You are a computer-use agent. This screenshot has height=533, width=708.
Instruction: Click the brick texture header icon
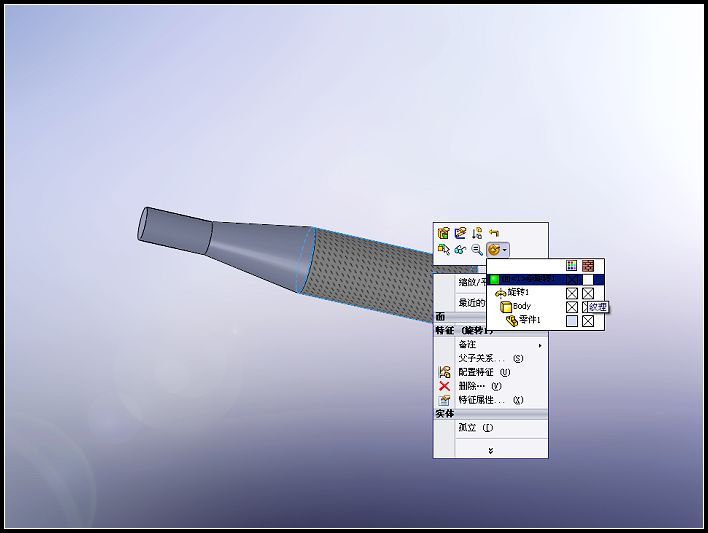pos(588,265)
